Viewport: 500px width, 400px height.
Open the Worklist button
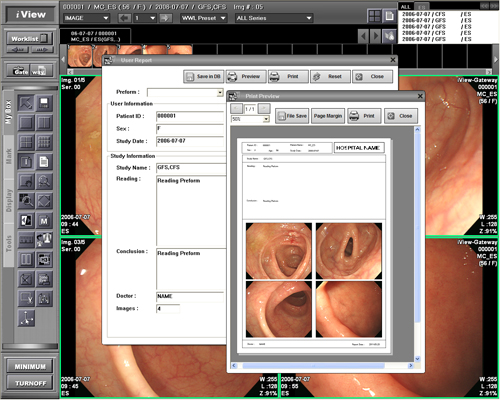pyautogui.click(x=29, y=39)
